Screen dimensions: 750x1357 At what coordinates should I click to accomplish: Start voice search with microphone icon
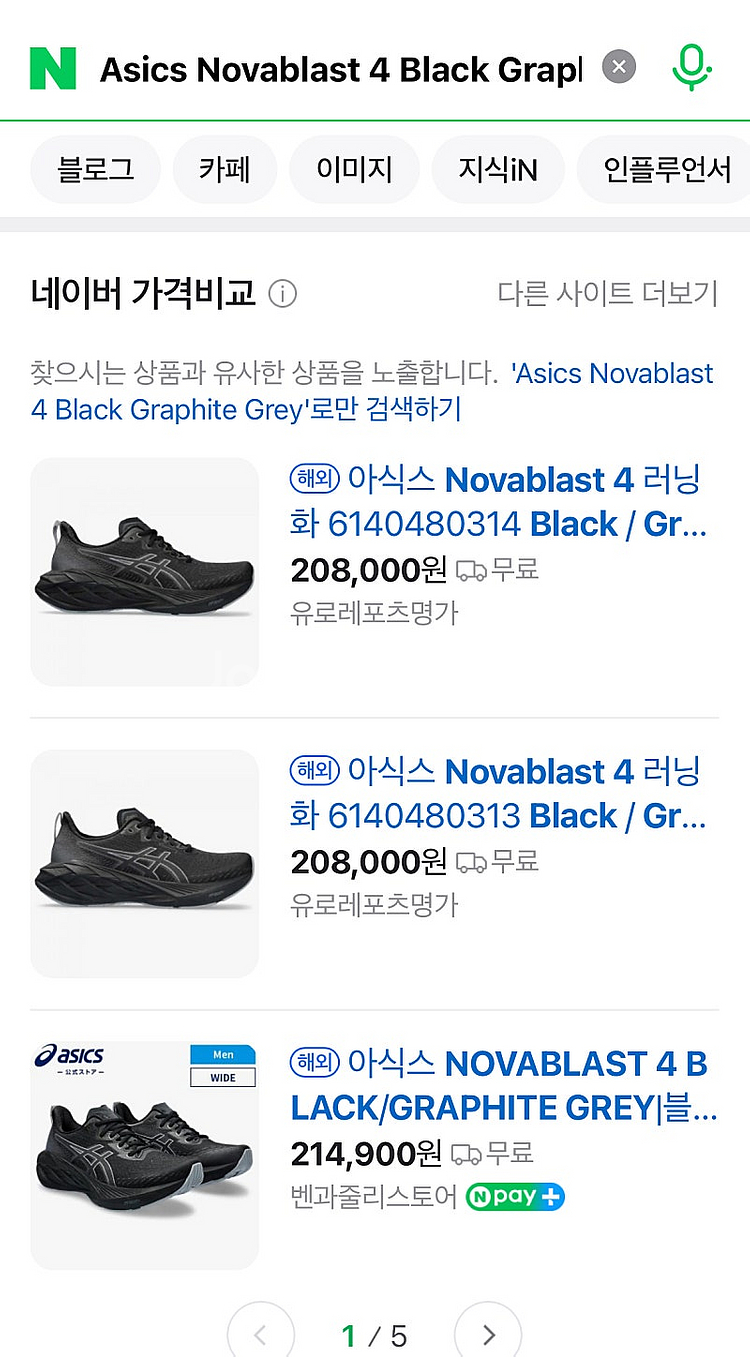click(x=691, y=68)
